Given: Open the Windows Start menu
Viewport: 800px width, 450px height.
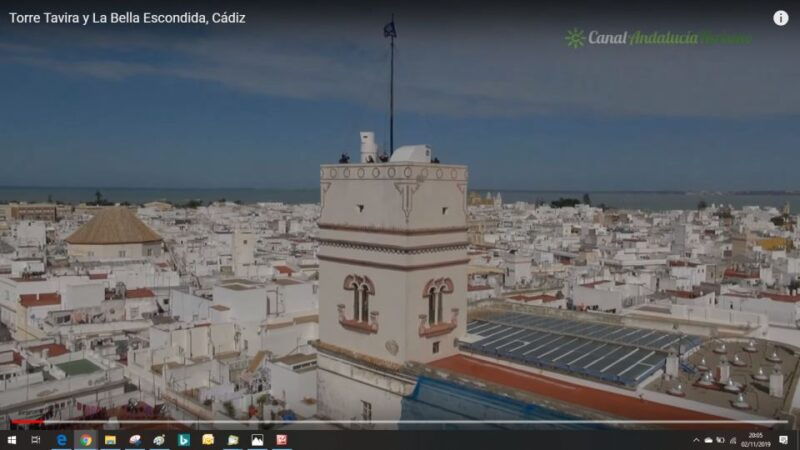Looking at the screenshot, I should click(12, 440).
